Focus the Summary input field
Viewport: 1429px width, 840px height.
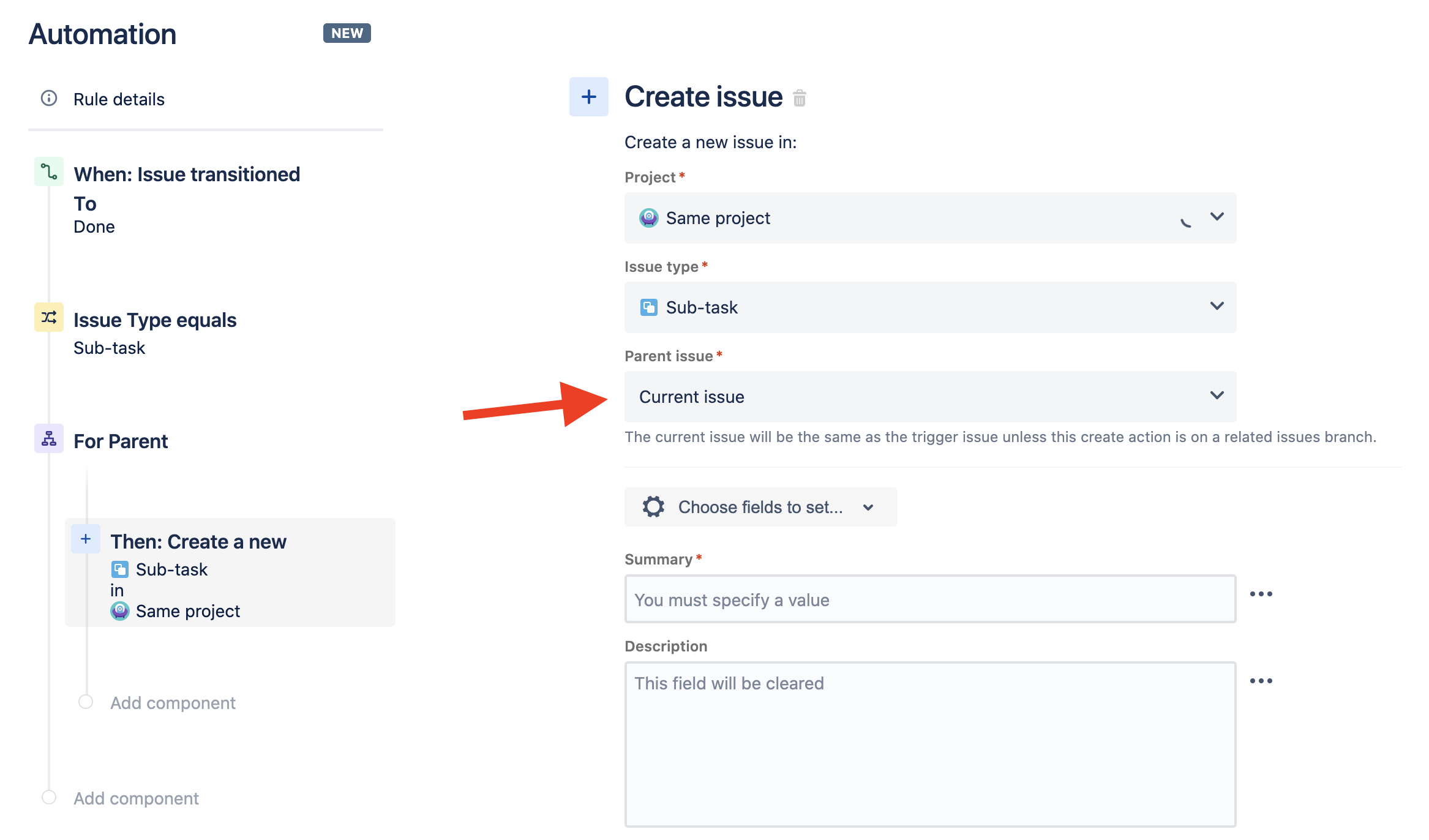pos(930,599)
